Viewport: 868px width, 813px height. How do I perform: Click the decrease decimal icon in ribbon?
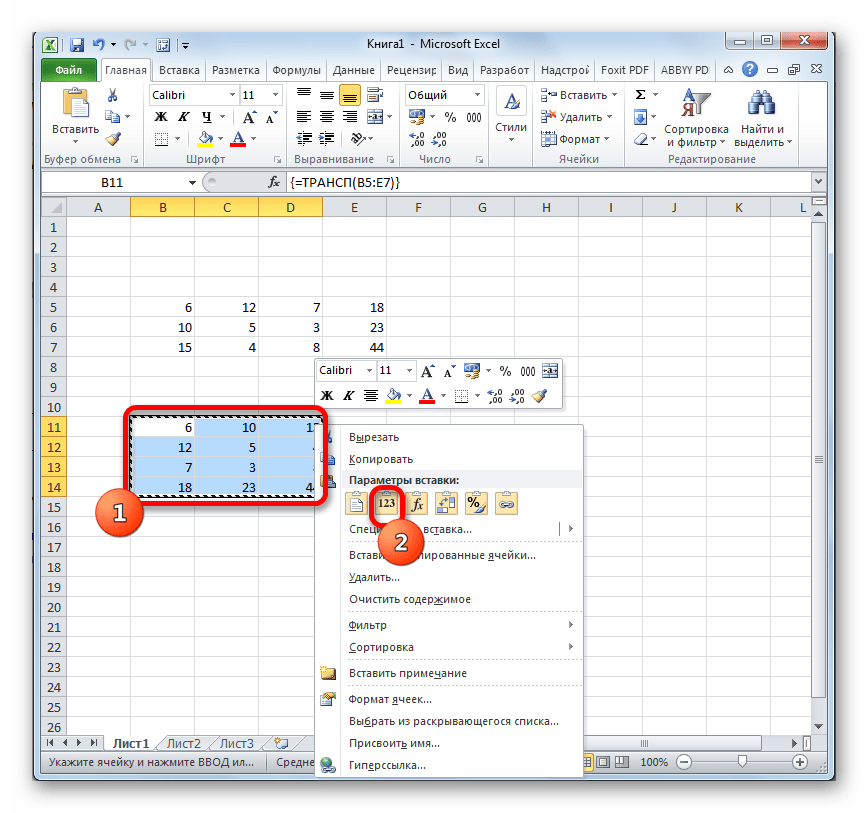(x=439, y=139)
